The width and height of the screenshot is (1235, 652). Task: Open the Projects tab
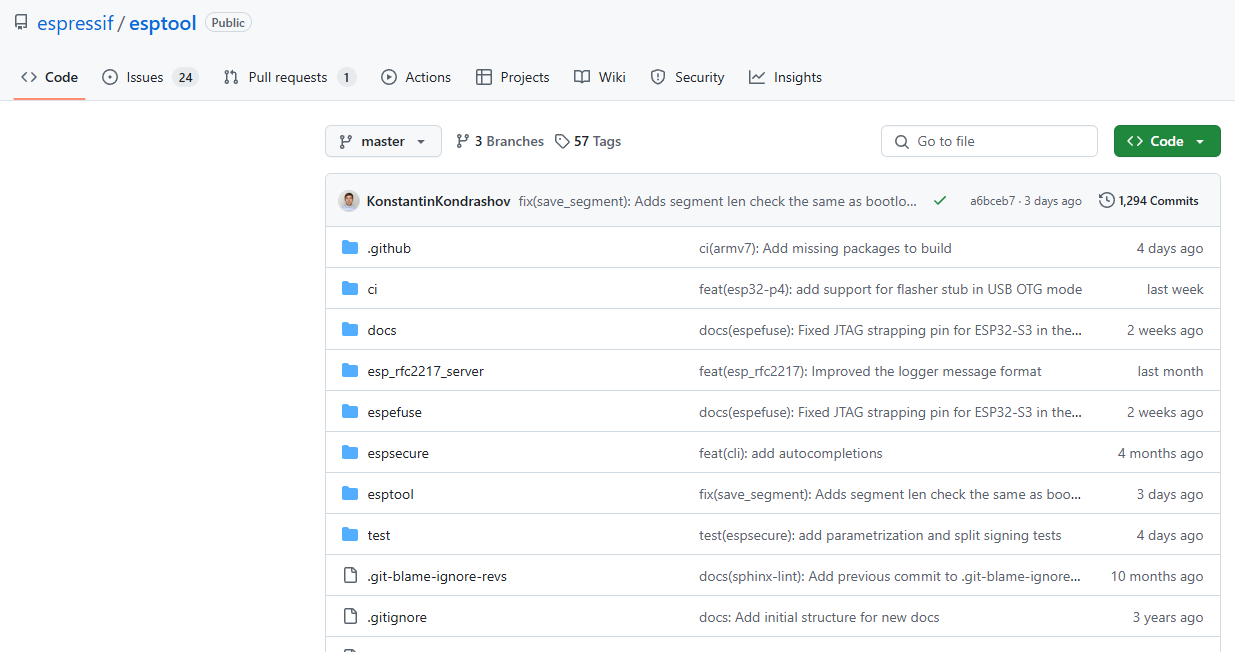[513, 77]
